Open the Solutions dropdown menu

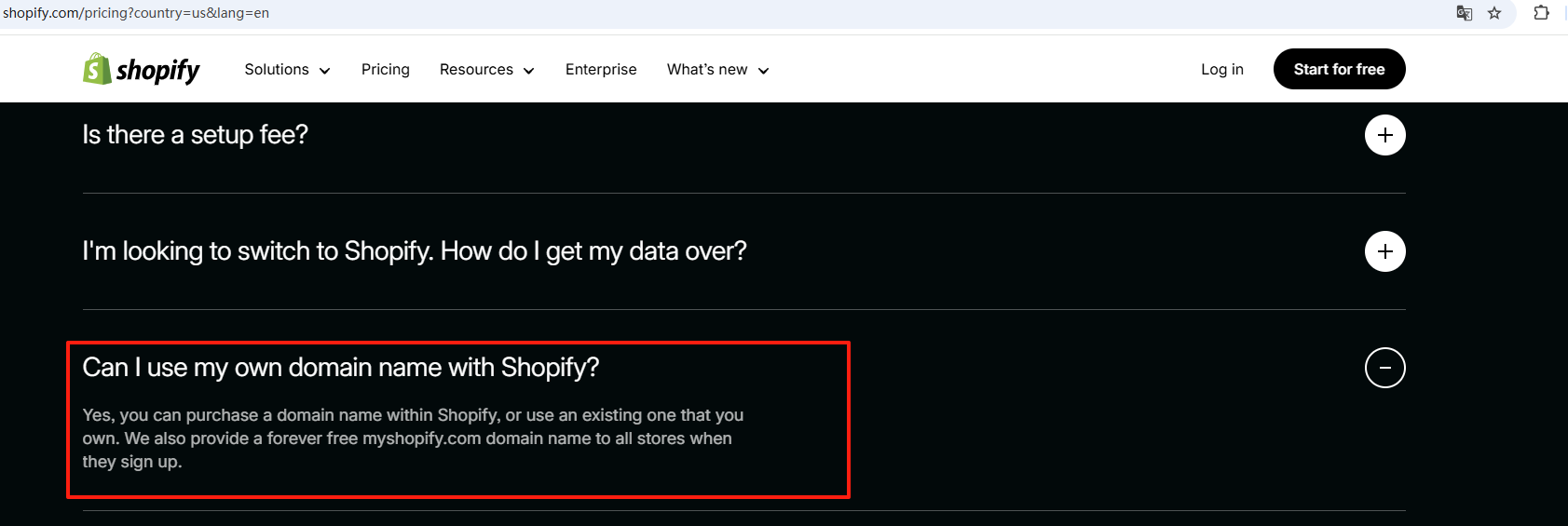click(x=287, y=70)
